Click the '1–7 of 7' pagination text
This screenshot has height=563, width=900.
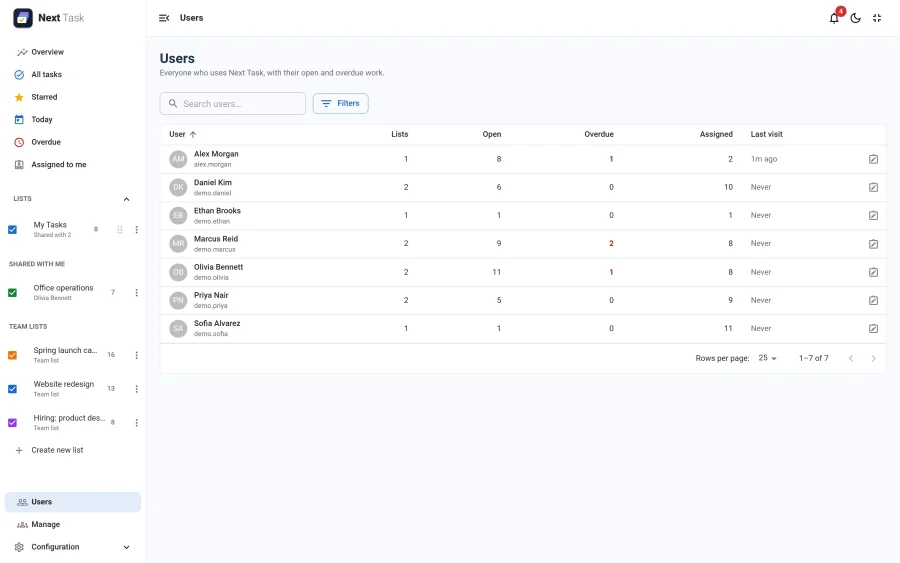tap(813, 358)
